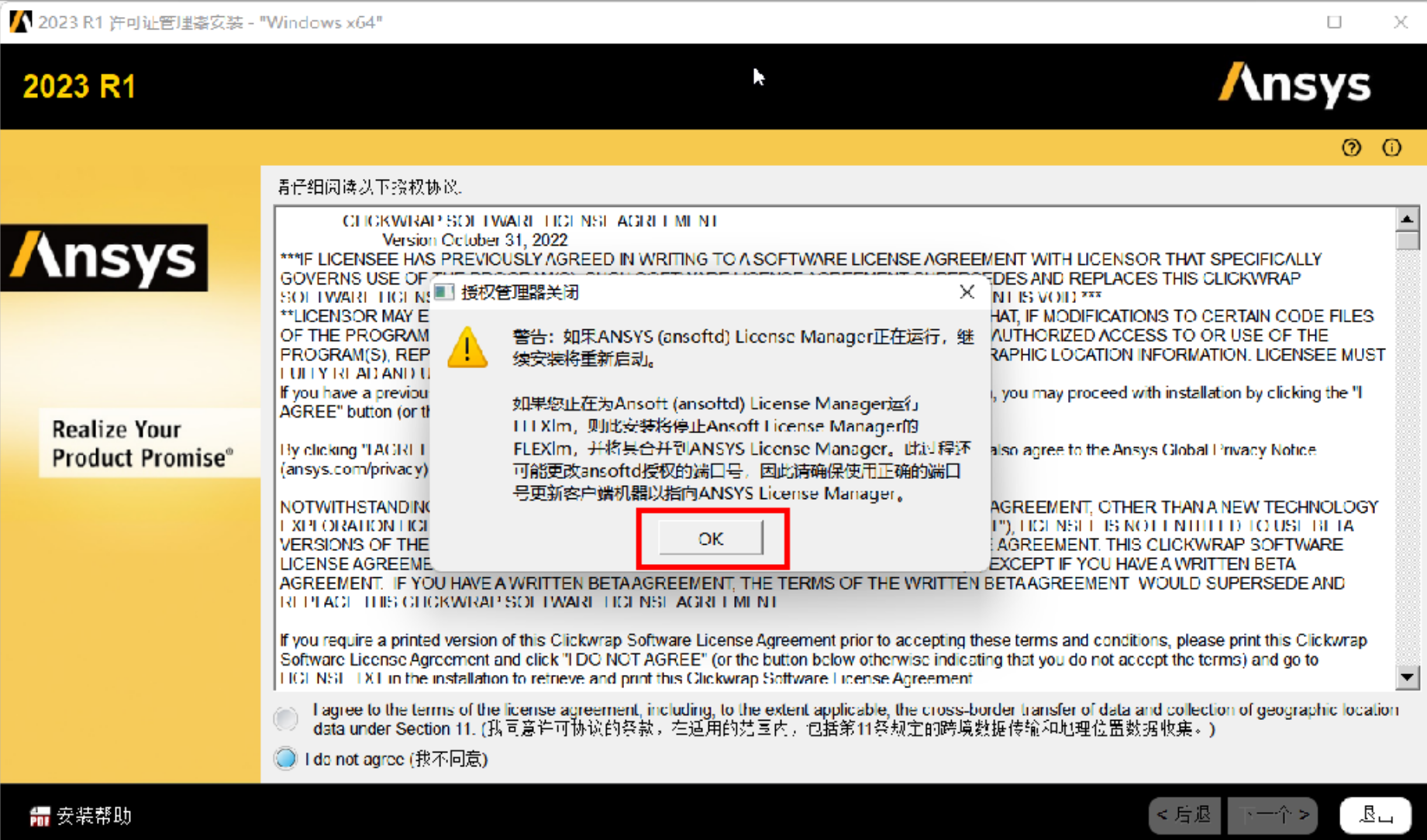The width and height of the screenshot is (1427, 840).
Task: Select the "I do not agree" radio button
Action: point(285,759)
